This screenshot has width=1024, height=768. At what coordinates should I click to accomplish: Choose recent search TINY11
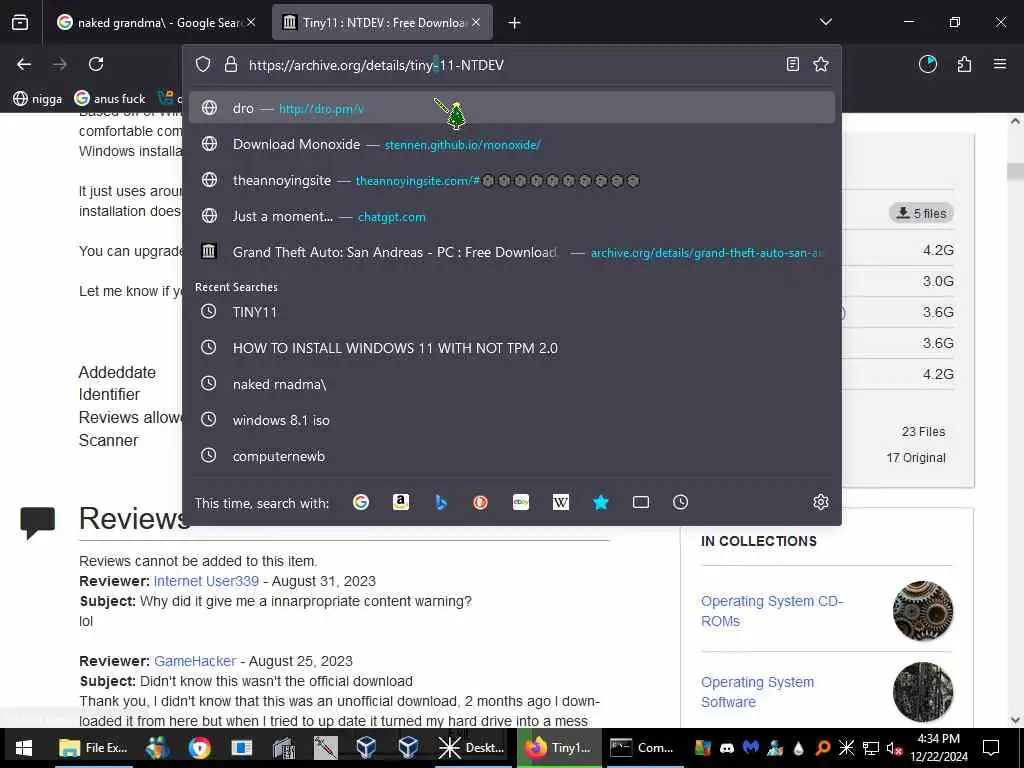[x=511, y=312]
